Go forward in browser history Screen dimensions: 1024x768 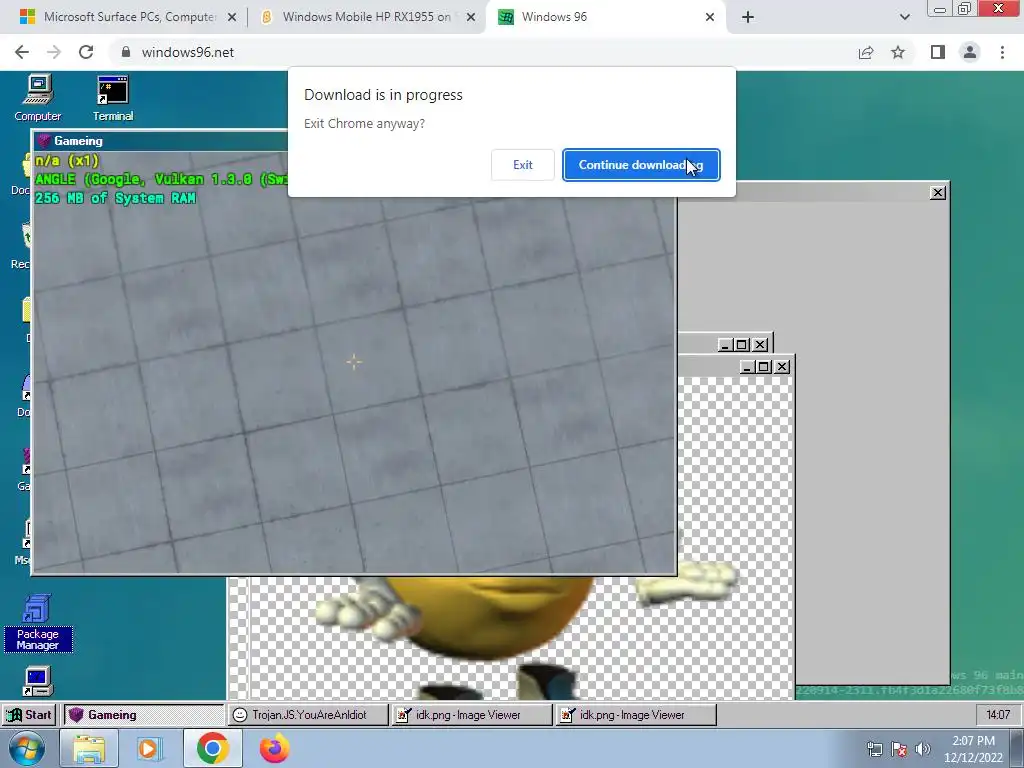point(54,52)
